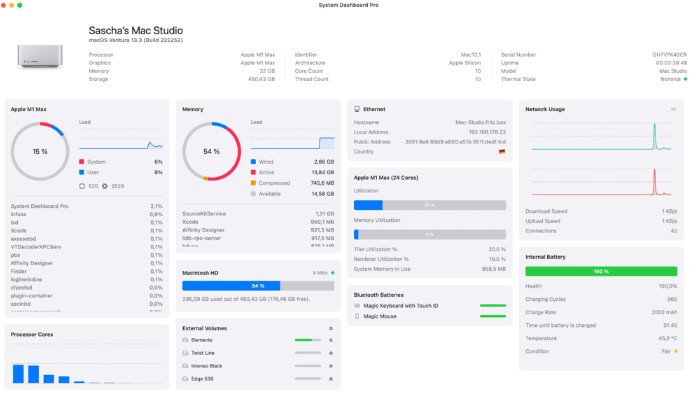Click the Macintosh HD used space text
The width and height of the screenshot is (697, 404).
click(246, 299)
